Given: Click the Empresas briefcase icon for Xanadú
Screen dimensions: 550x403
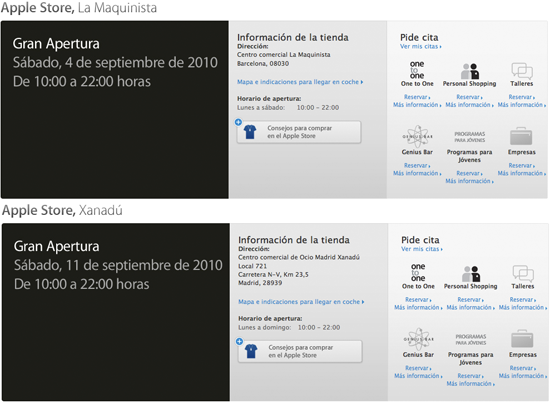Looking at the screenshot, I should point(522,339).
